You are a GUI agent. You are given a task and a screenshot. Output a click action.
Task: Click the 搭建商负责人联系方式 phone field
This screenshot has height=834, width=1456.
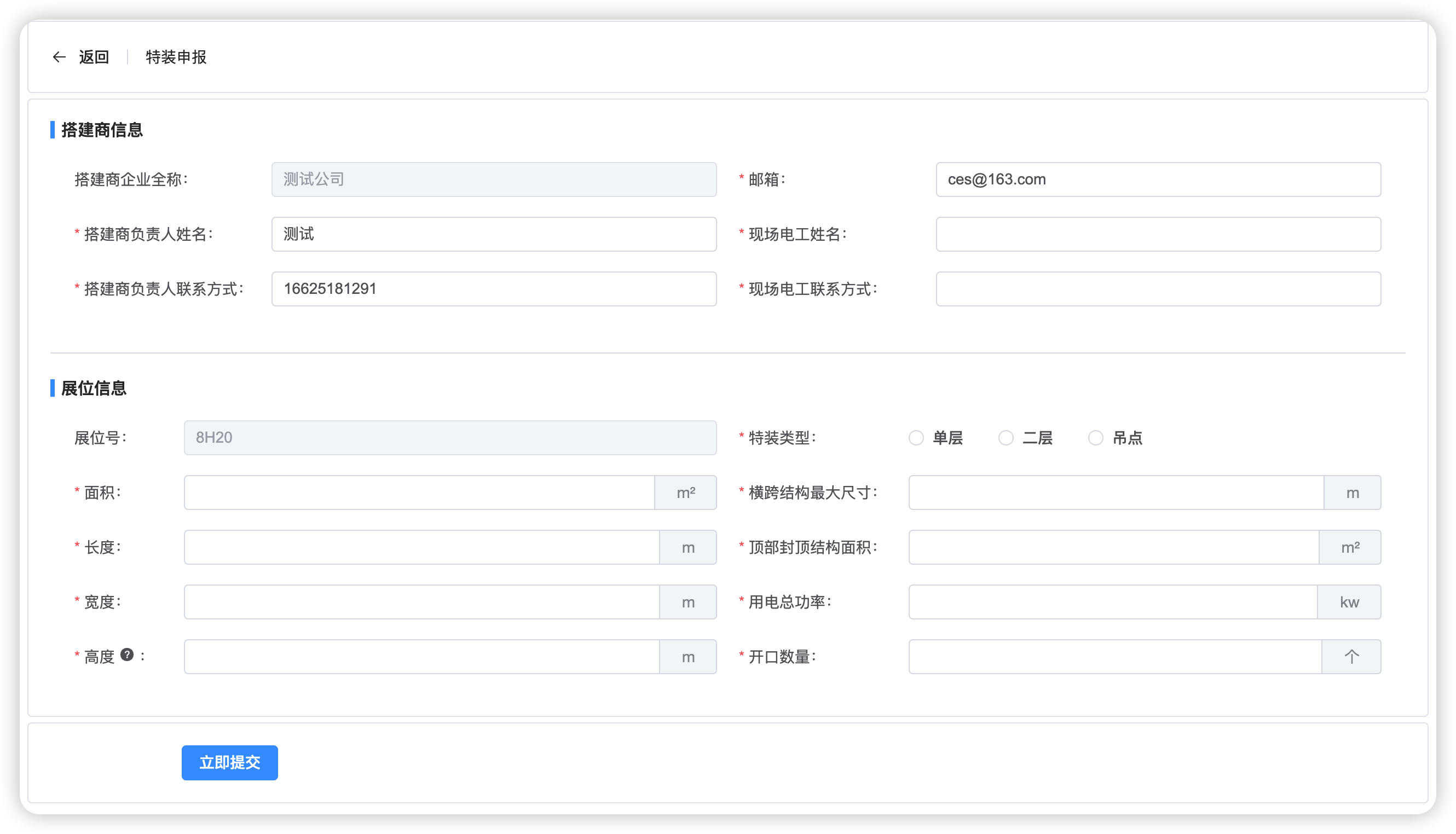(494, 289)
